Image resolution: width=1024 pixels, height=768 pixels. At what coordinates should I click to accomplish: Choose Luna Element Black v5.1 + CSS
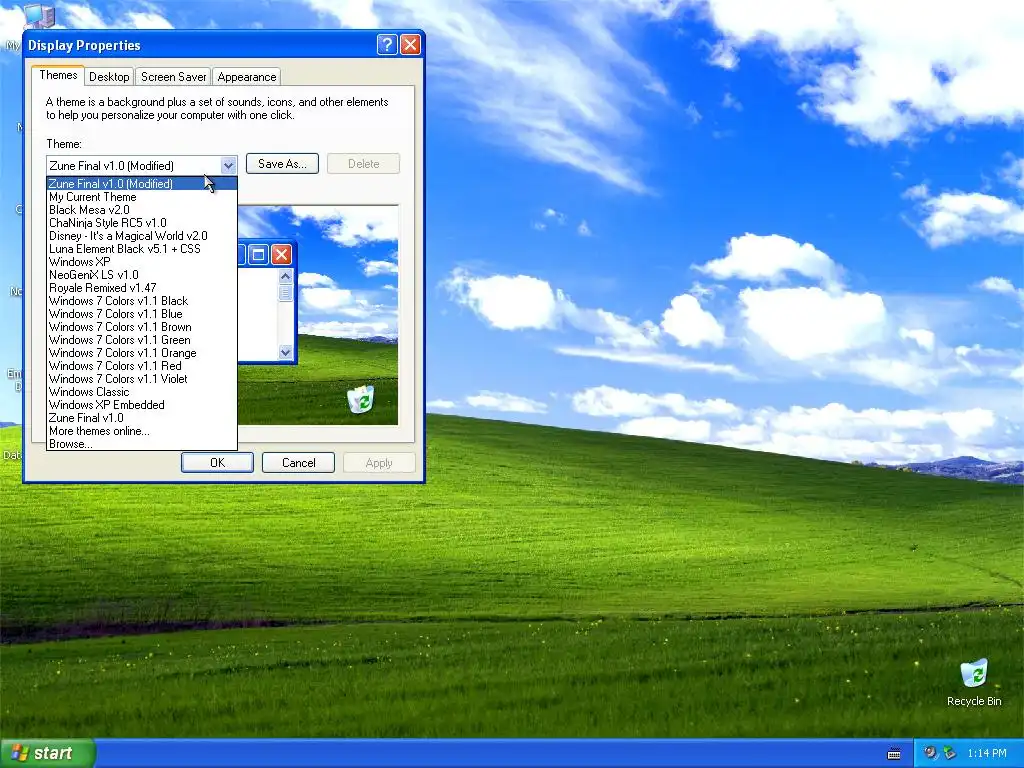point(142,249)
